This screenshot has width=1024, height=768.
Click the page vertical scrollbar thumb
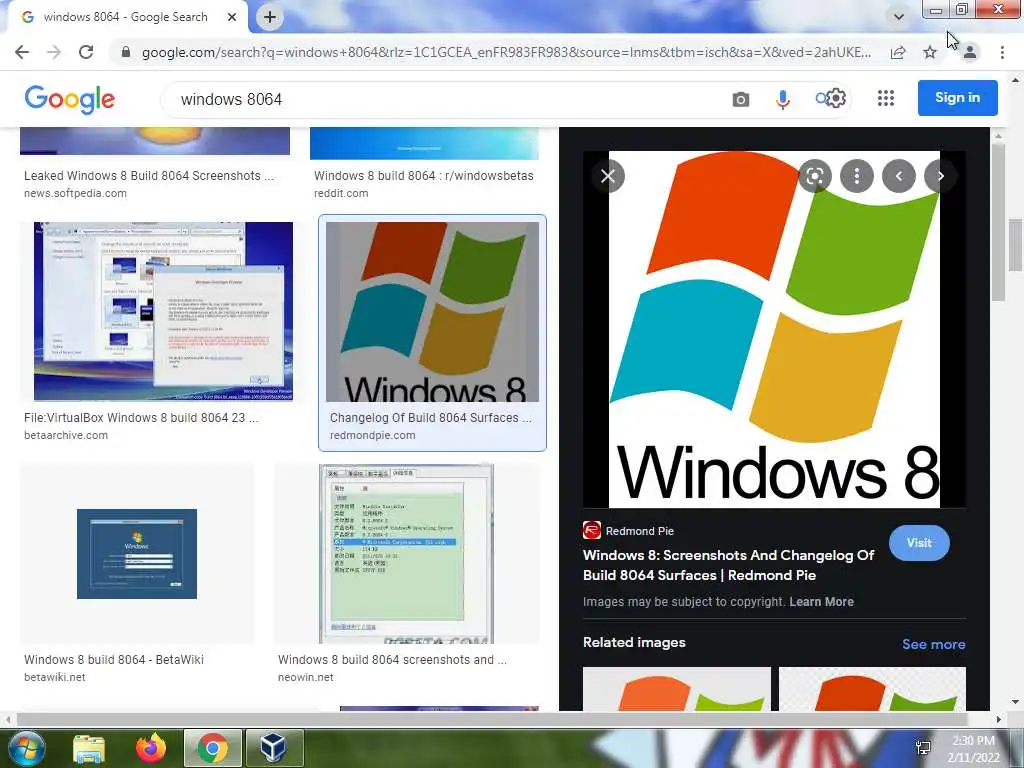[x=1015, y=245]
